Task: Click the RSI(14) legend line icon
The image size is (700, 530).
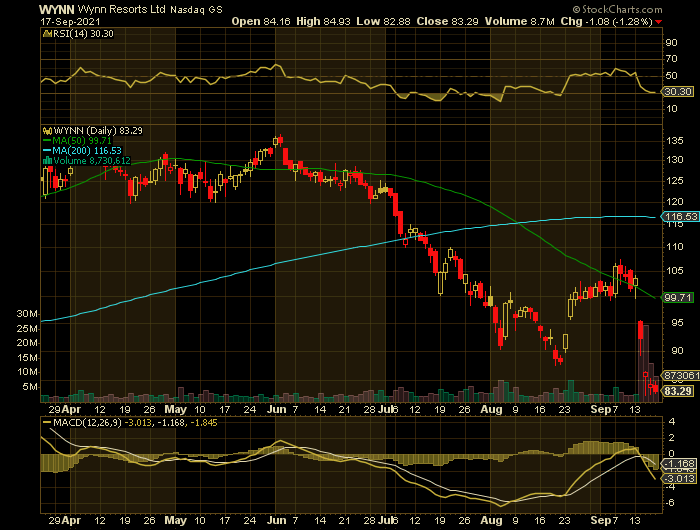Action: point(47,33)
